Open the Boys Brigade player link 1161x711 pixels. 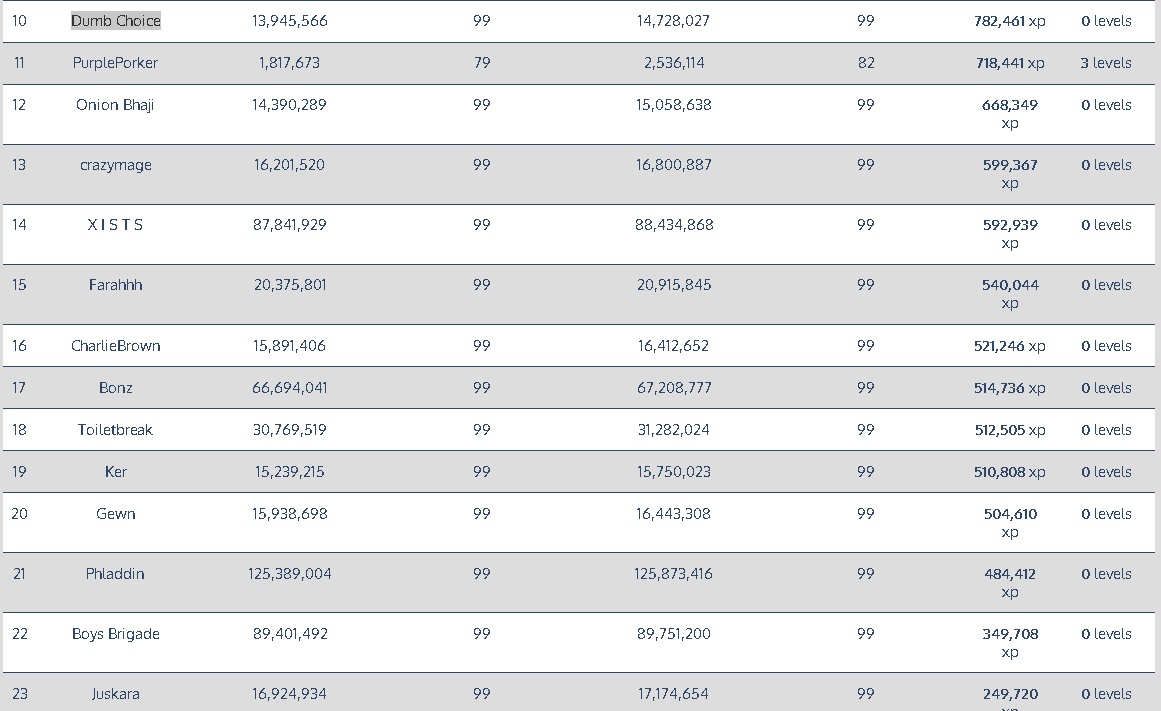[115, 634]
